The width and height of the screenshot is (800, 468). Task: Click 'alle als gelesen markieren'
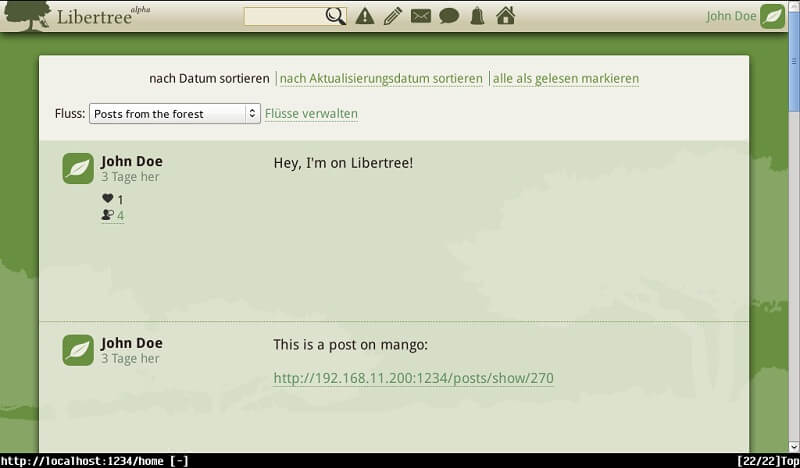coord(566,79)
